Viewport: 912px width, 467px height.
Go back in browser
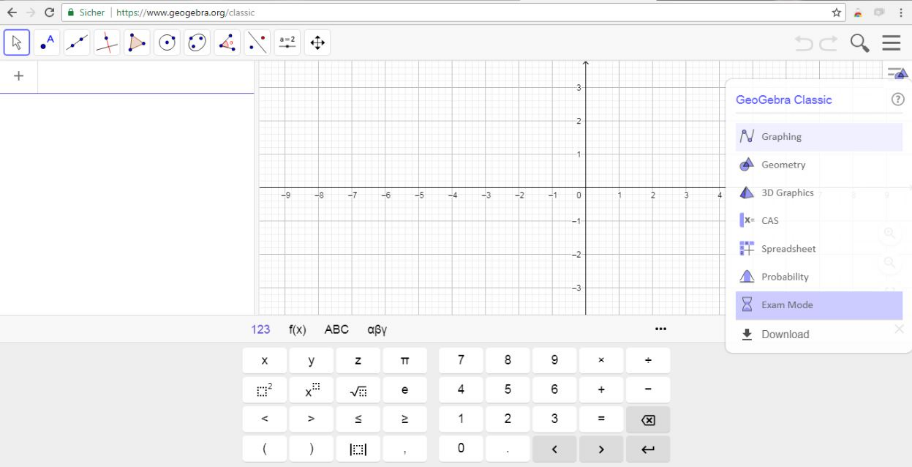click(12, 12)
